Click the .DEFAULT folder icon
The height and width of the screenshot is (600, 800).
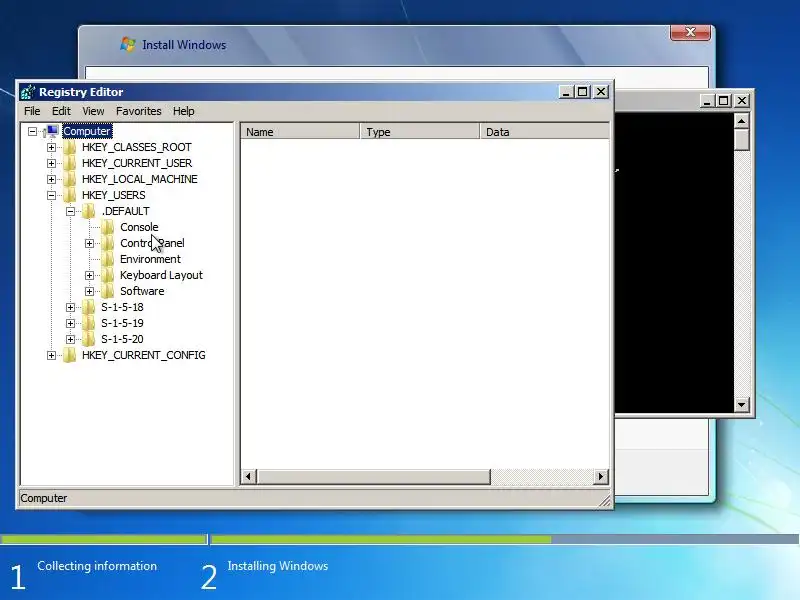tap(88, 211)
